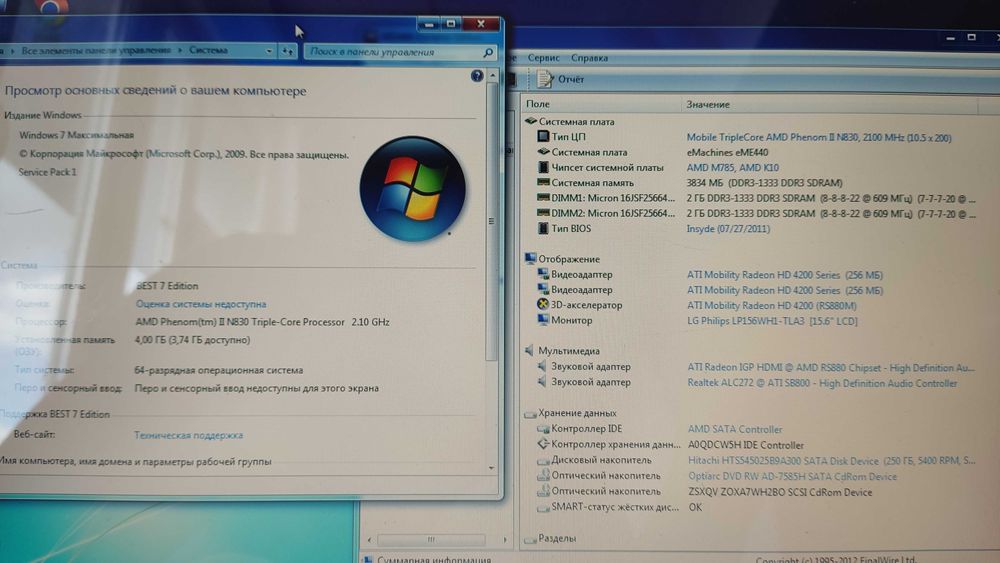Screen dimensions: 1000x563
Task: Maximize the System control panel window
Action: pos(451,24)
